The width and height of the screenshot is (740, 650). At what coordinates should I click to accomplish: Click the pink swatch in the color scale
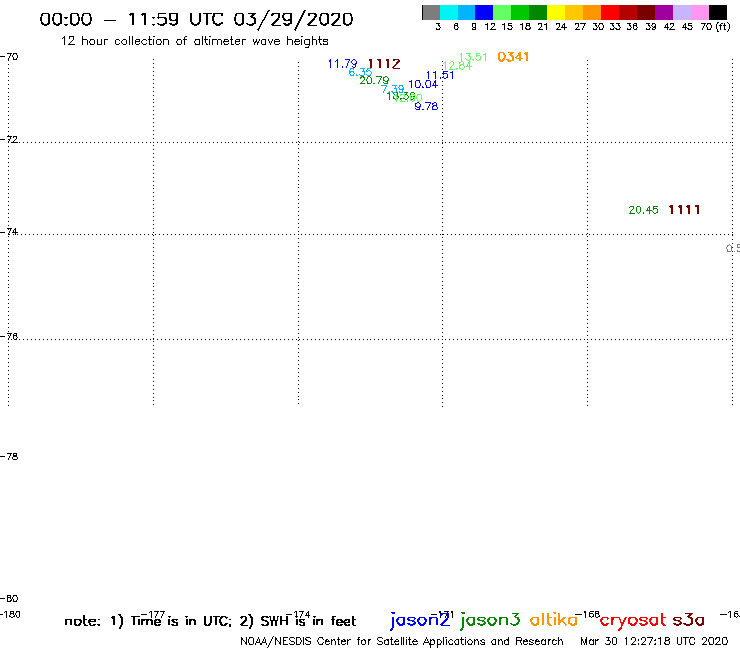point(699,12)
